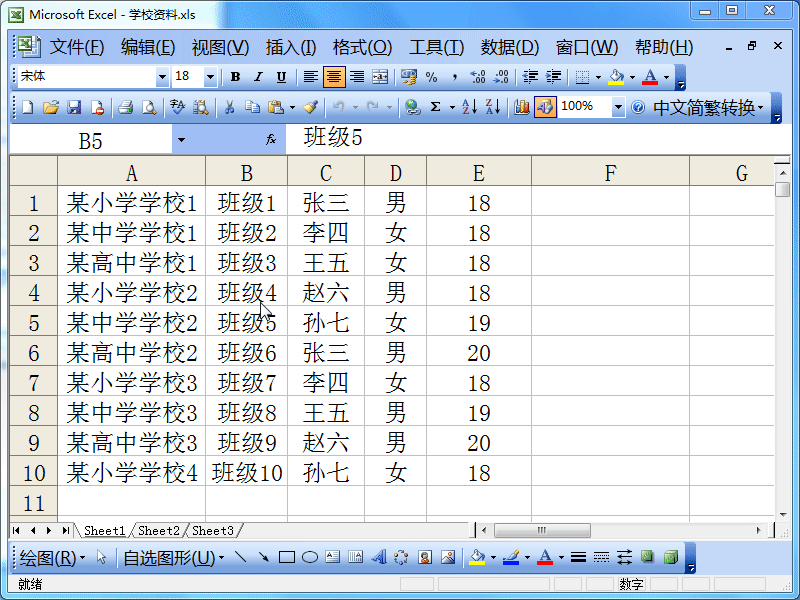This screenshot has width=800, height=600.
Task: Align text right
Action: point(357,78)
